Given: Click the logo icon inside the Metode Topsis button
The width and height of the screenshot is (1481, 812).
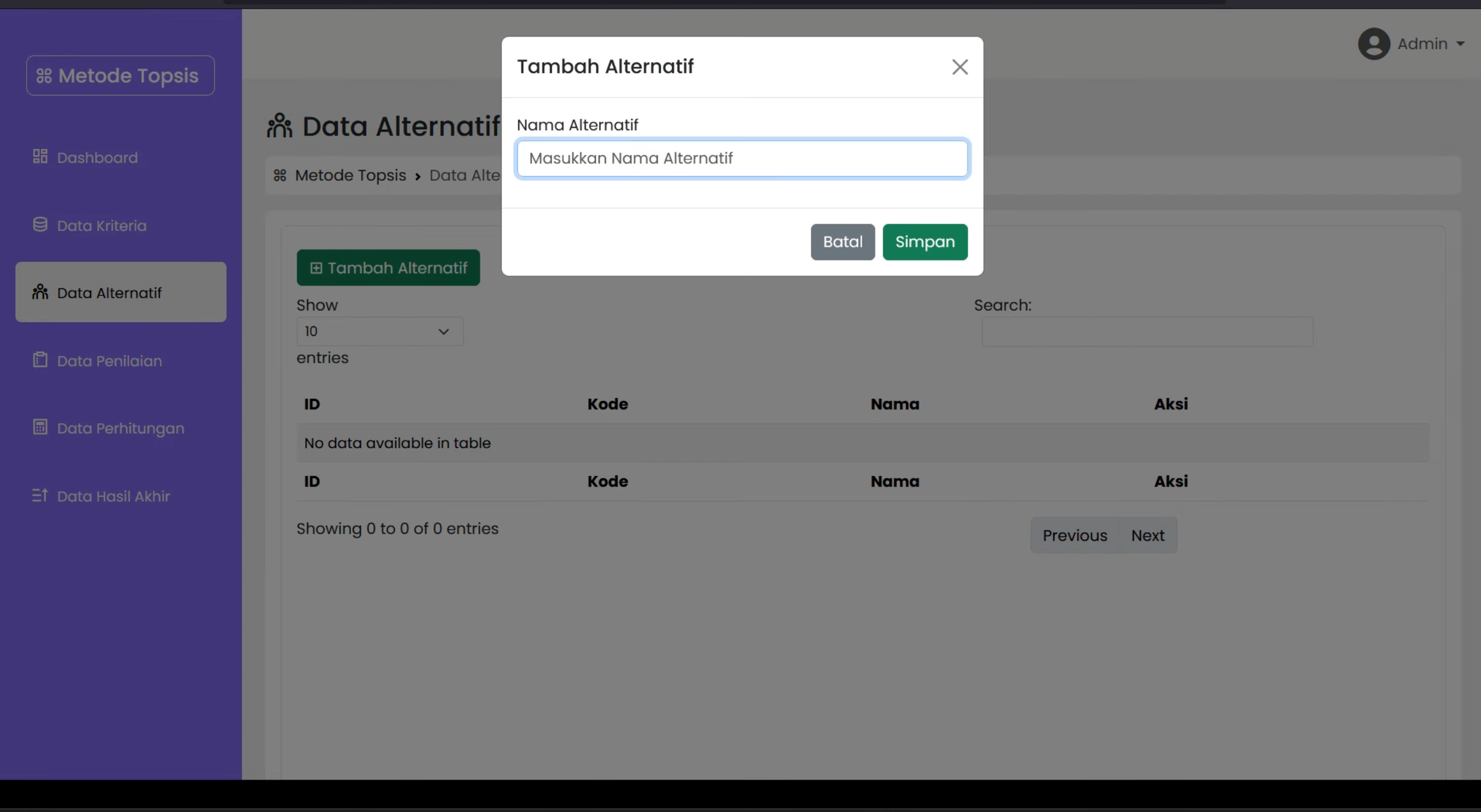Looking at the screenshot, I should click(x=44, y=76).
